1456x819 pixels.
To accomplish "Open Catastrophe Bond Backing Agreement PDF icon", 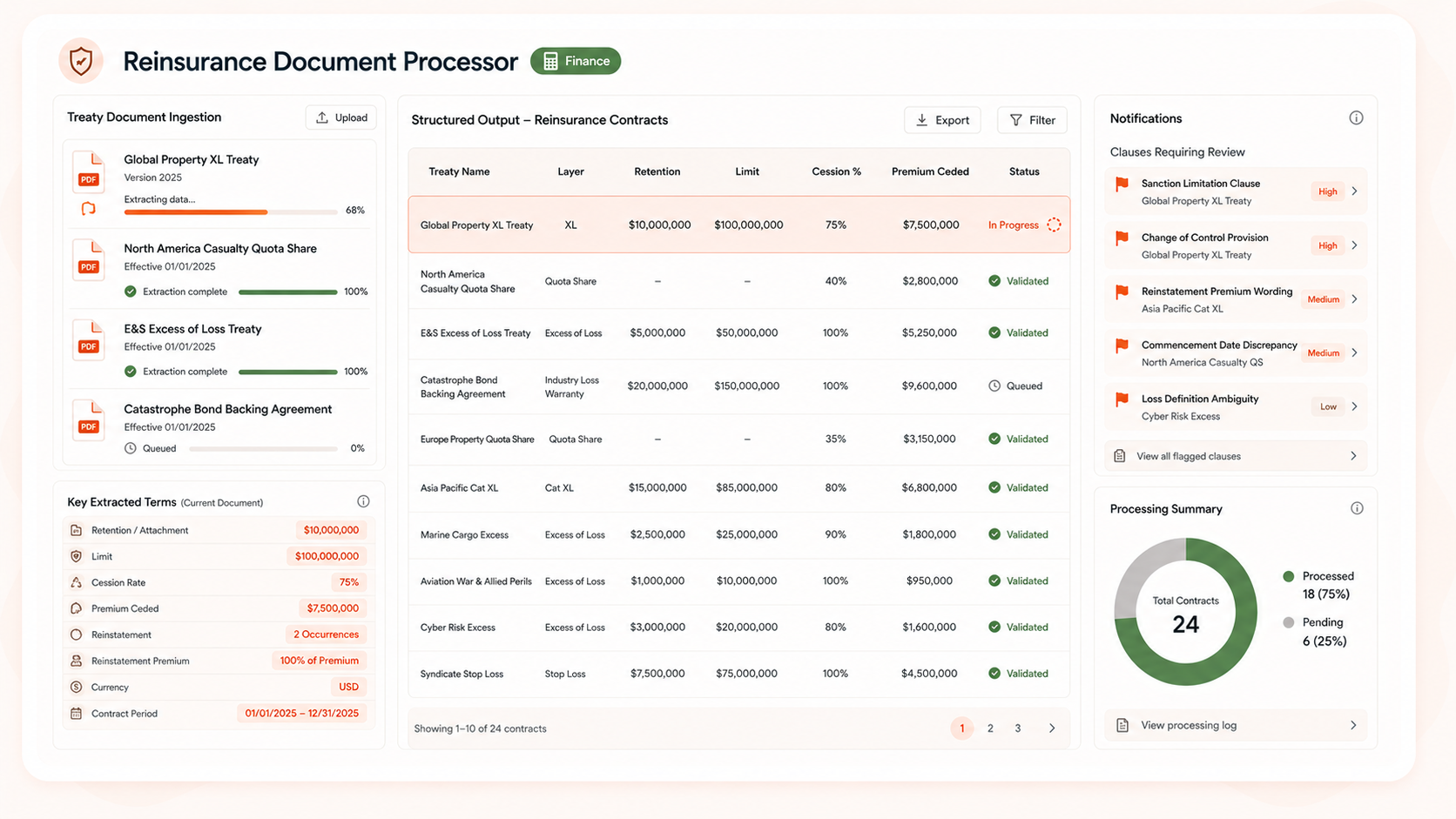I will point(89,419).
